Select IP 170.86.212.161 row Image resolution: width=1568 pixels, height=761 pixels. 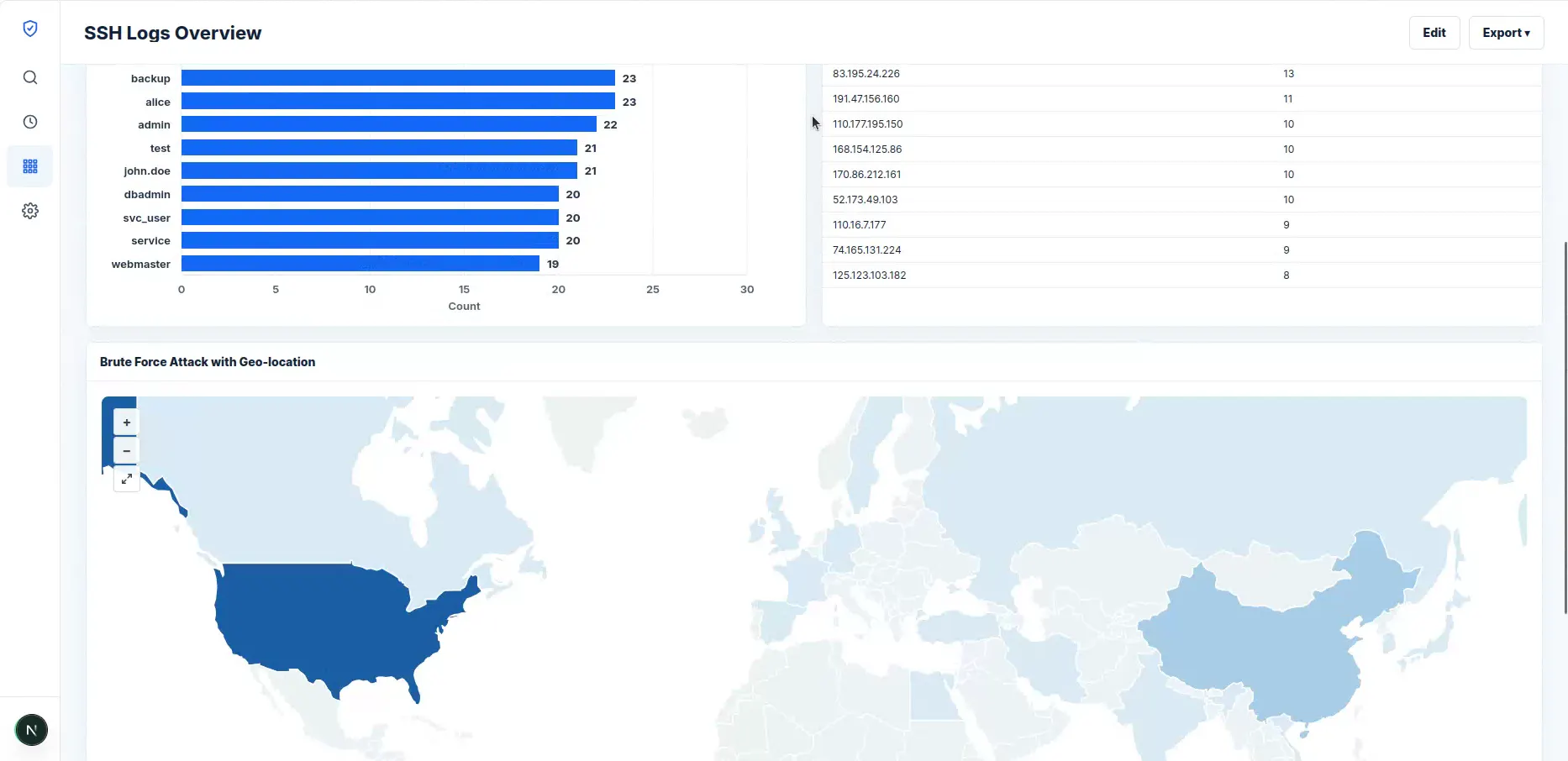[1181, 175]
